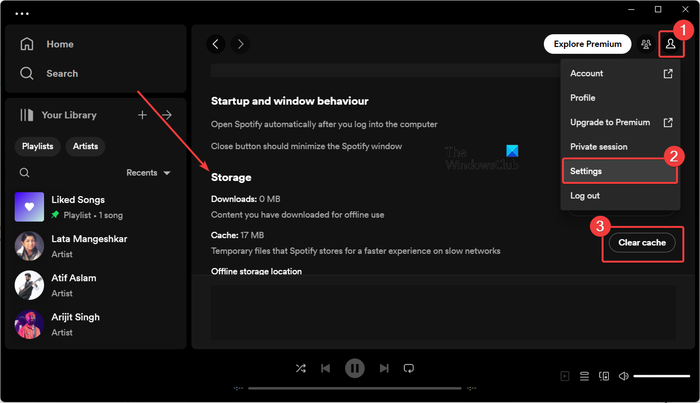The width and height of the screenshot is (700, 403).
Task: Click the Your Library heading
Action: 69,115
